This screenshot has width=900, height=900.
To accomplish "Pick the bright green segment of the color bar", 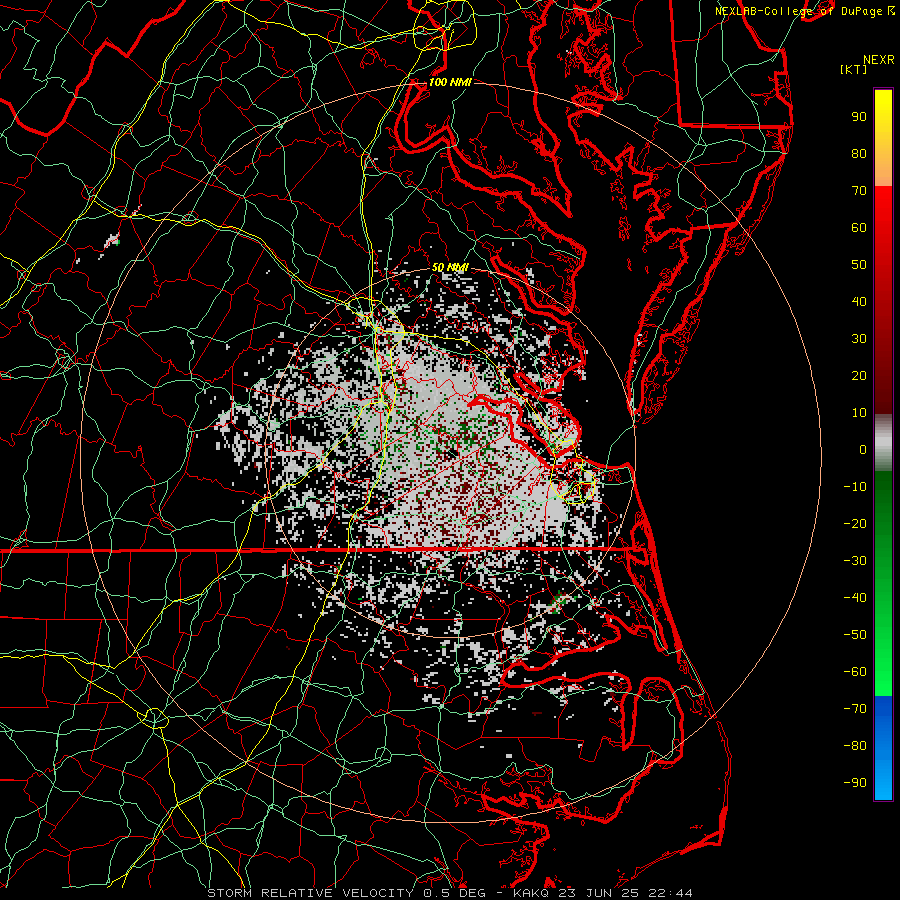I will click(883, 660).
